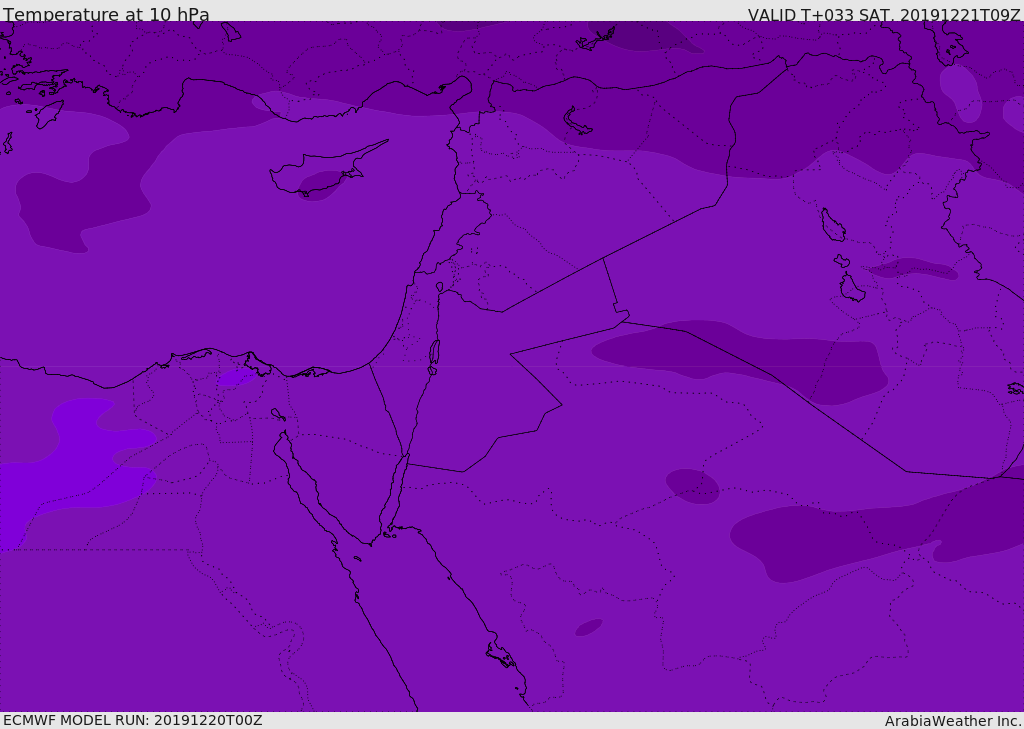Click the 'ECMWF MODEL RUN: 20191220T00Z' text

(x=133, y=720)
